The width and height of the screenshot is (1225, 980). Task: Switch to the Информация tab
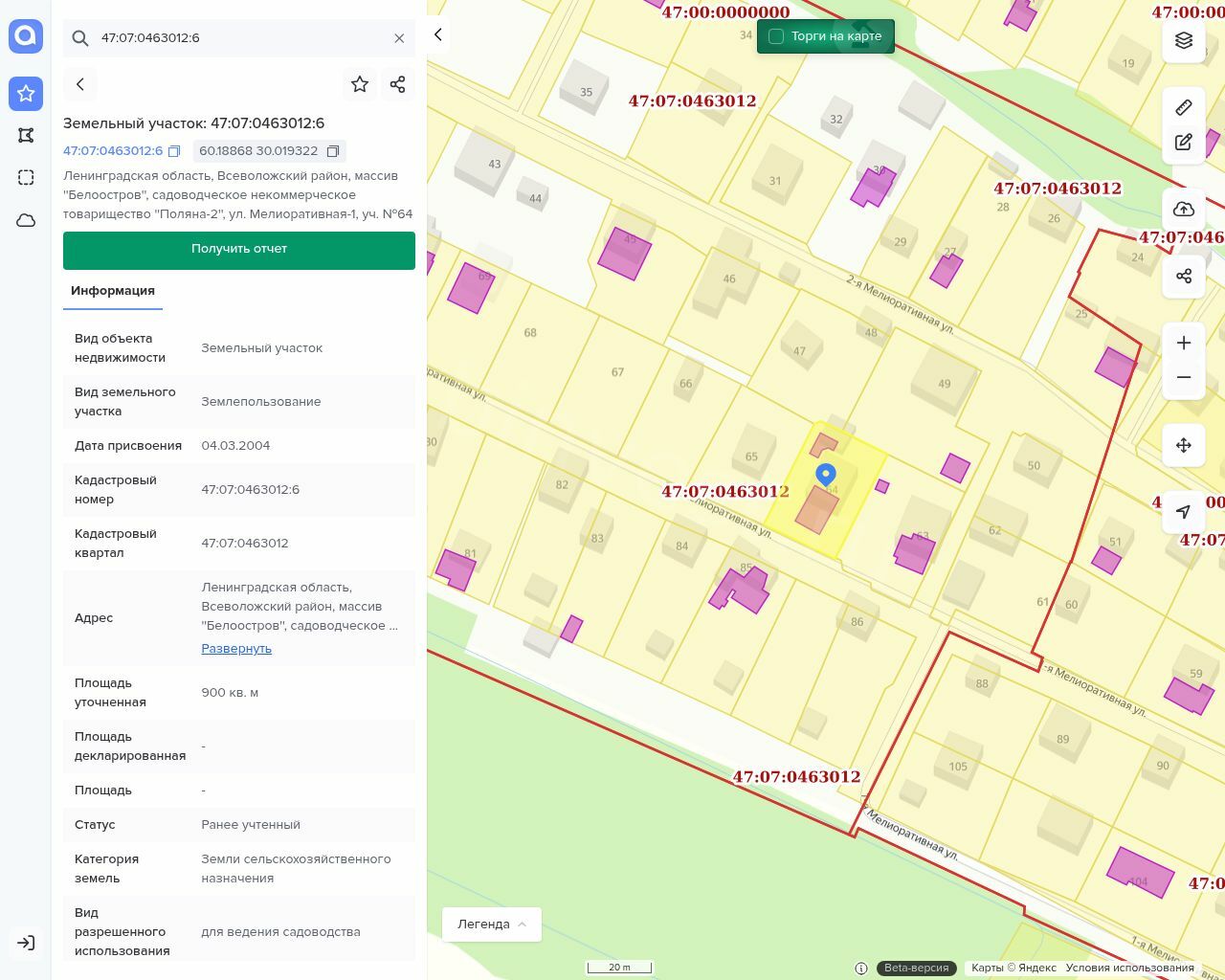click(x=113, y=291)
